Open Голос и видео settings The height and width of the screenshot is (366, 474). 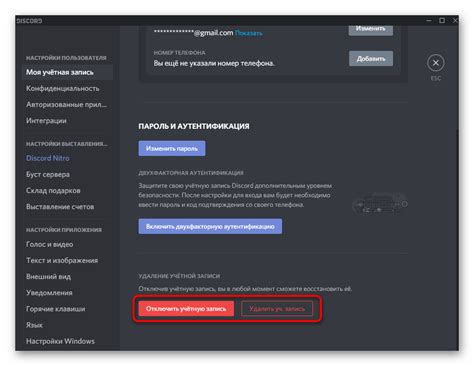(x=49, y=244)
